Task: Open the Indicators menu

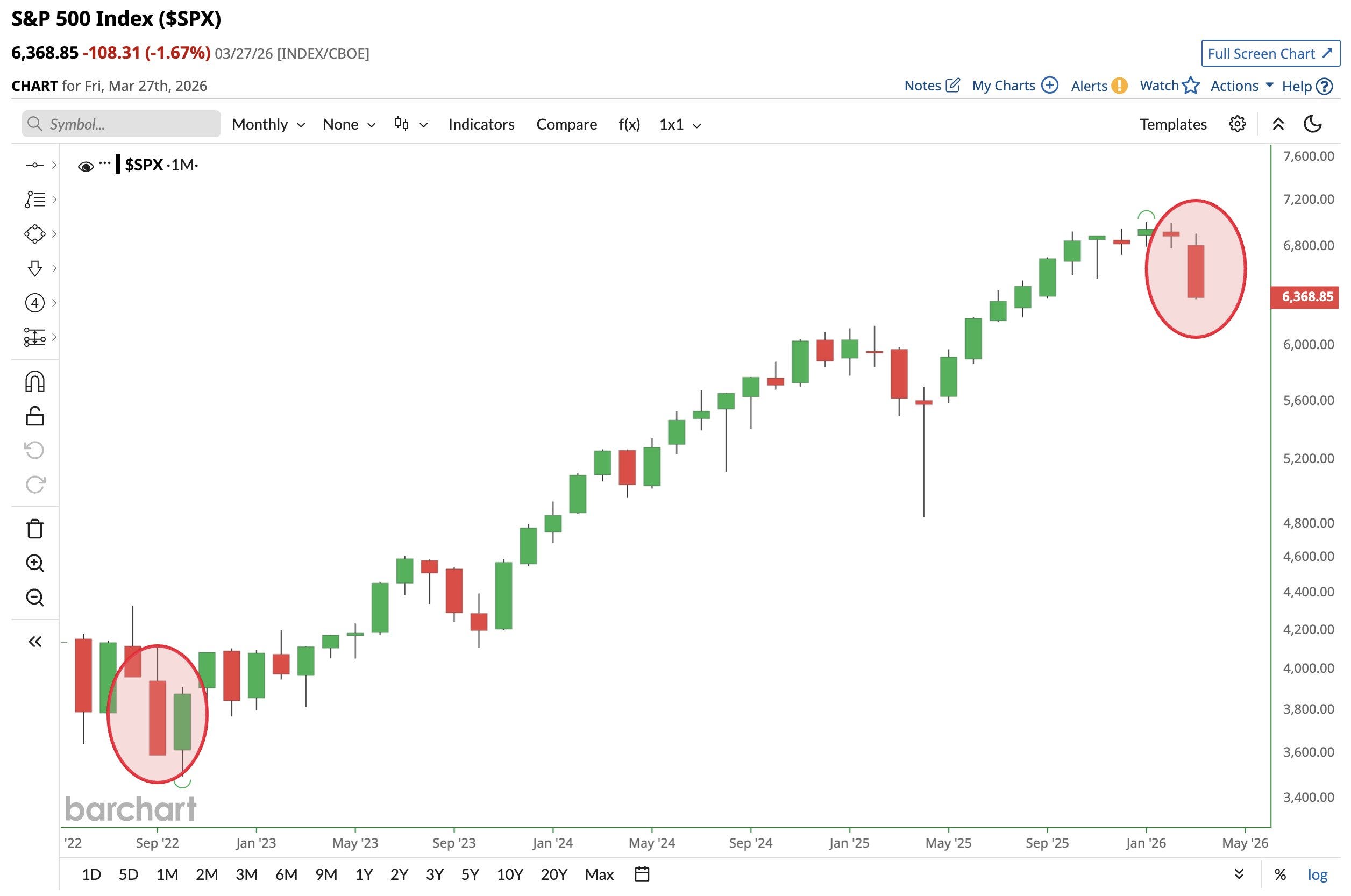Action: tap(481, 124)
